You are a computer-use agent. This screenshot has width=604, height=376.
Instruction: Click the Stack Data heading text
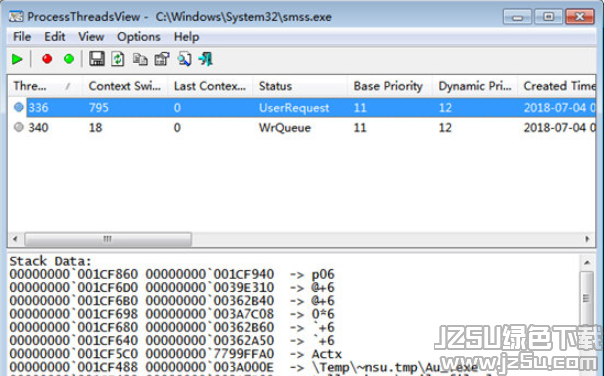click(x=50, y=261)
